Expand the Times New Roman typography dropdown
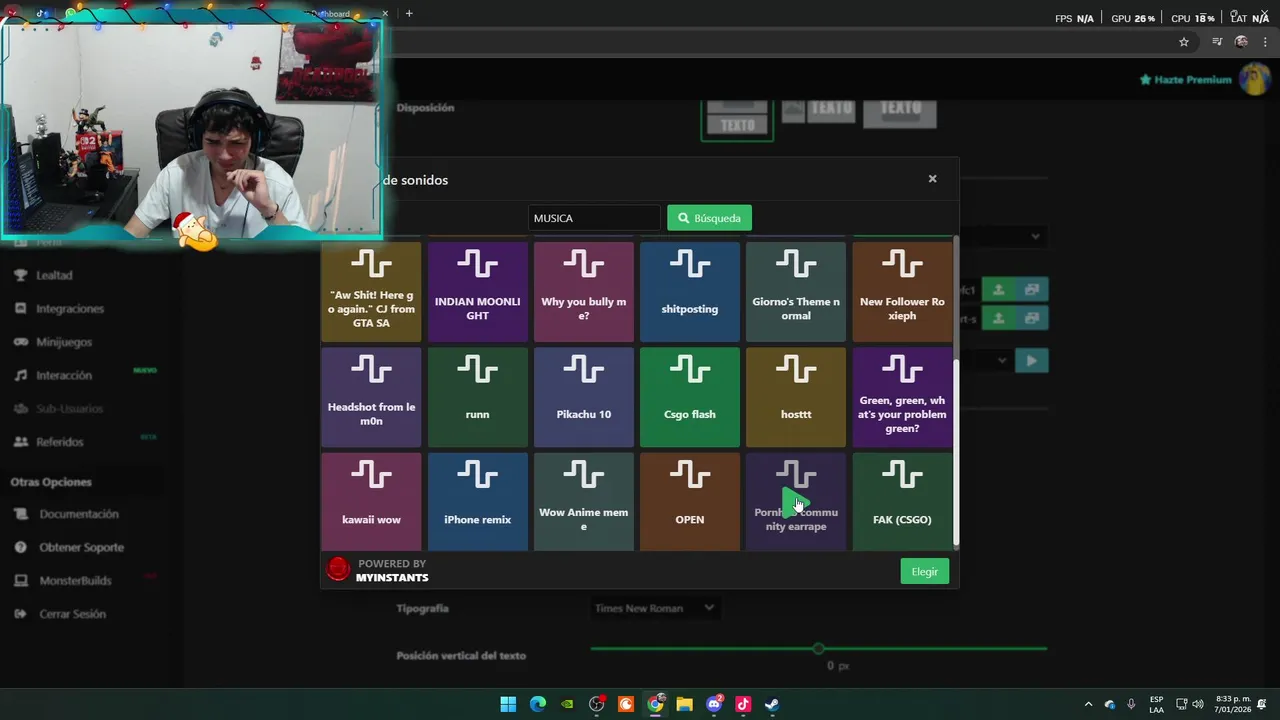 pos(654,608)
